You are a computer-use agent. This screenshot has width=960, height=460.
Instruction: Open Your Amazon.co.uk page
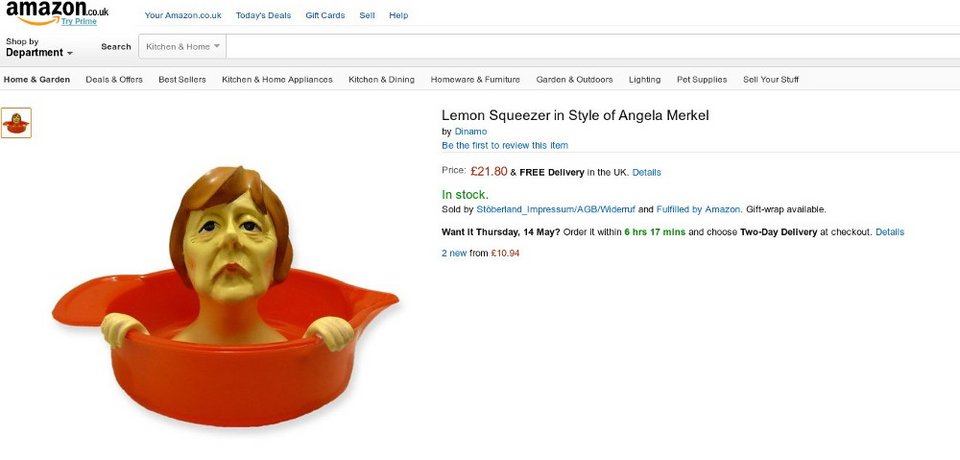(x=182, y=16)
